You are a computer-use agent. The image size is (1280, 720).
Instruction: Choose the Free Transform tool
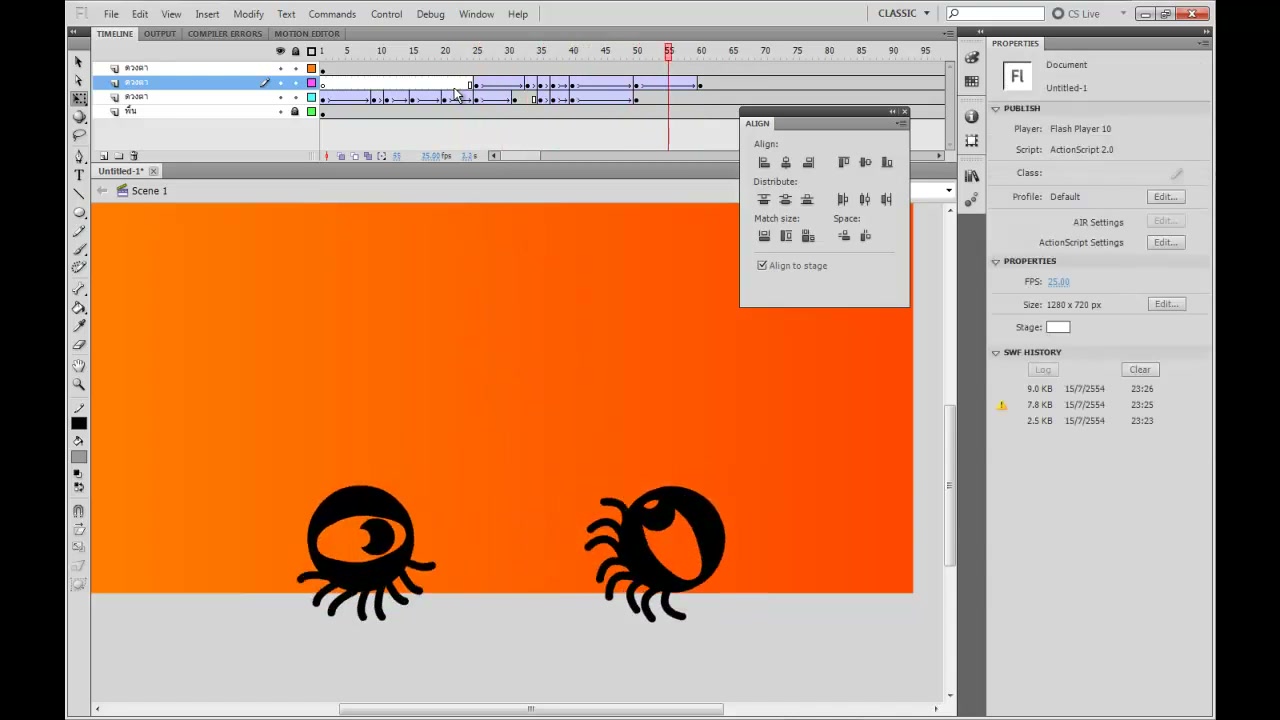click(x=79, y=98)
